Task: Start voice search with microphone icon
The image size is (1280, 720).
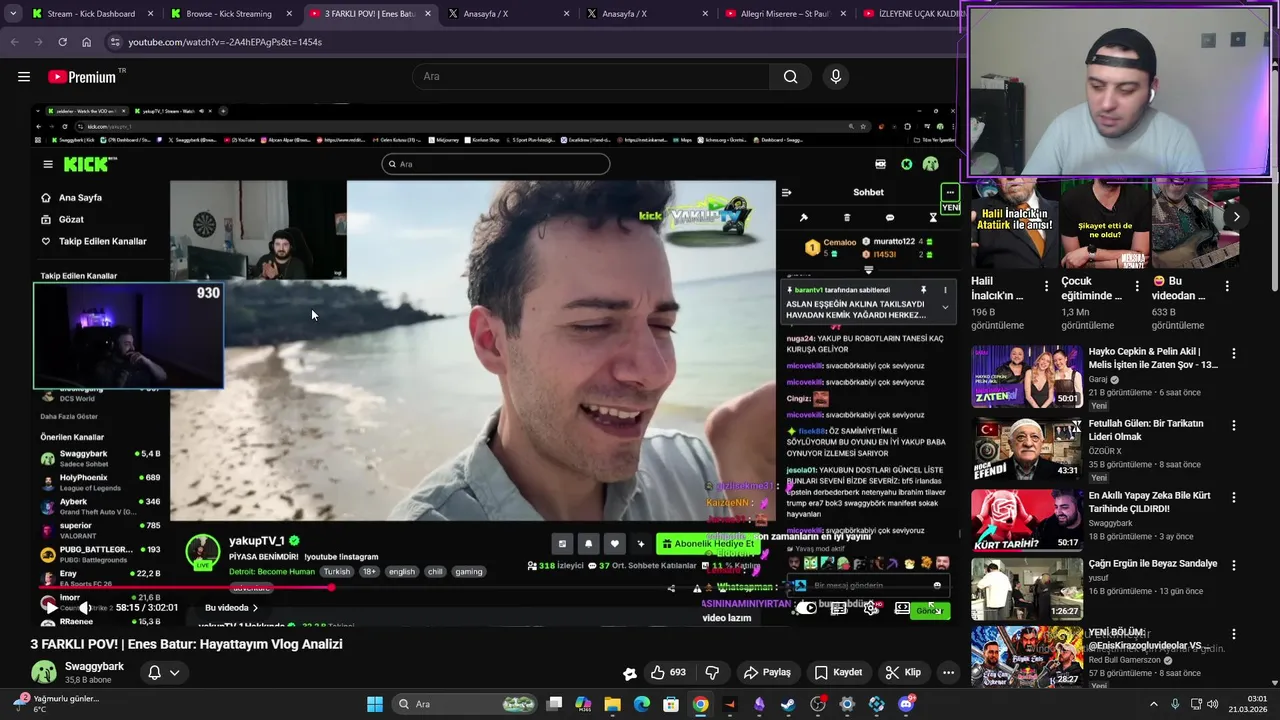Action: [836, 77]
